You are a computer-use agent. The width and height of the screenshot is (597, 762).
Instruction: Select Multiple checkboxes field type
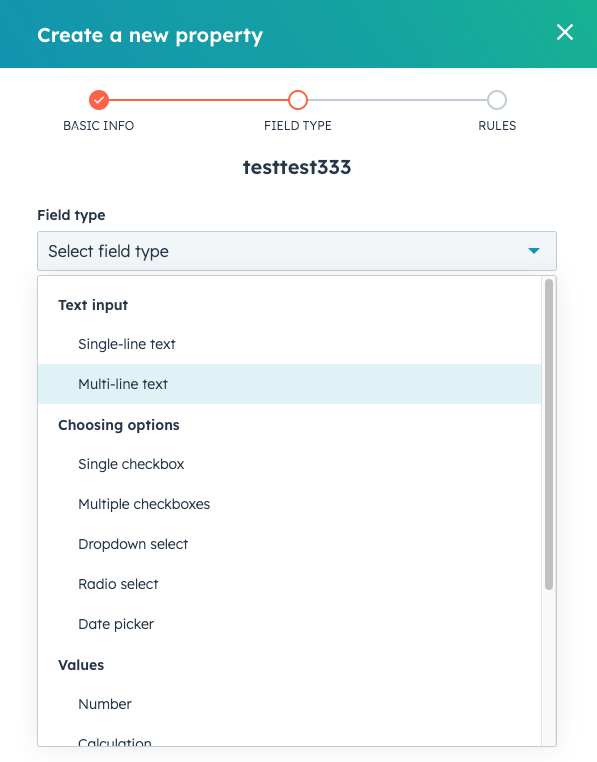click(x=289, y=504)
